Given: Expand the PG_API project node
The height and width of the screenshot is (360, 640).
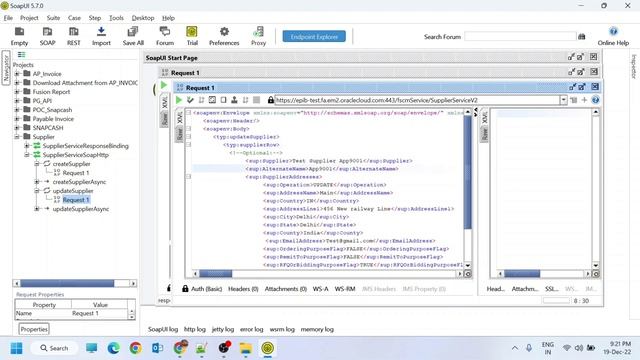Looking at the screenshot, I should click(17, 101).
